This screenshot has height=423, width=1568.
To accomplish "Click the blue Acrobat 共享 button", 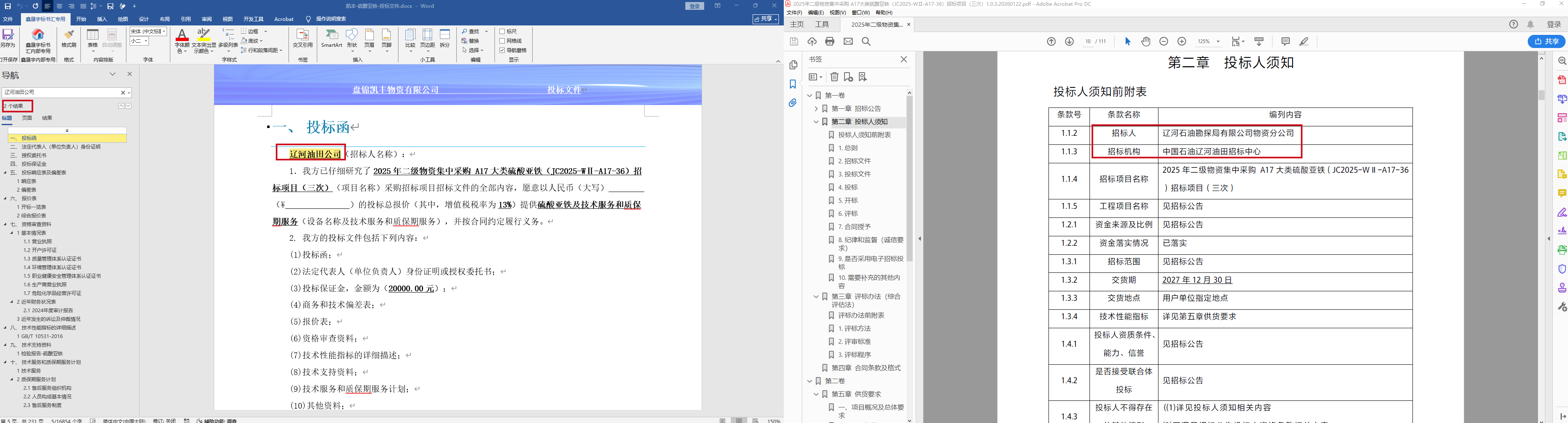I will coord(1546,41).
